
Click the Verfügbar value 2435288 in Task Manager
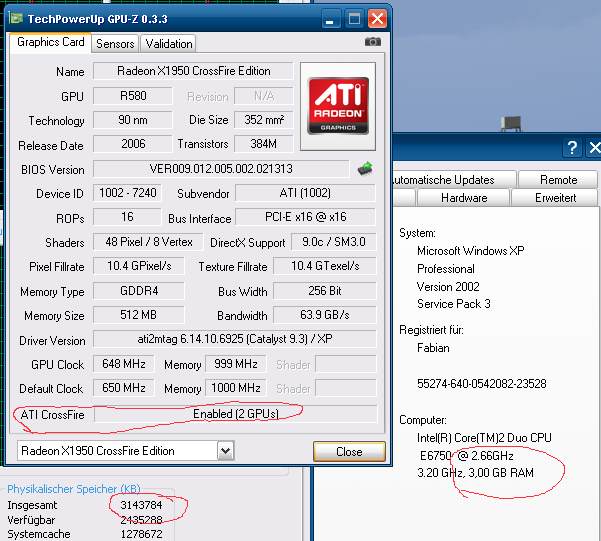[141, 520]
